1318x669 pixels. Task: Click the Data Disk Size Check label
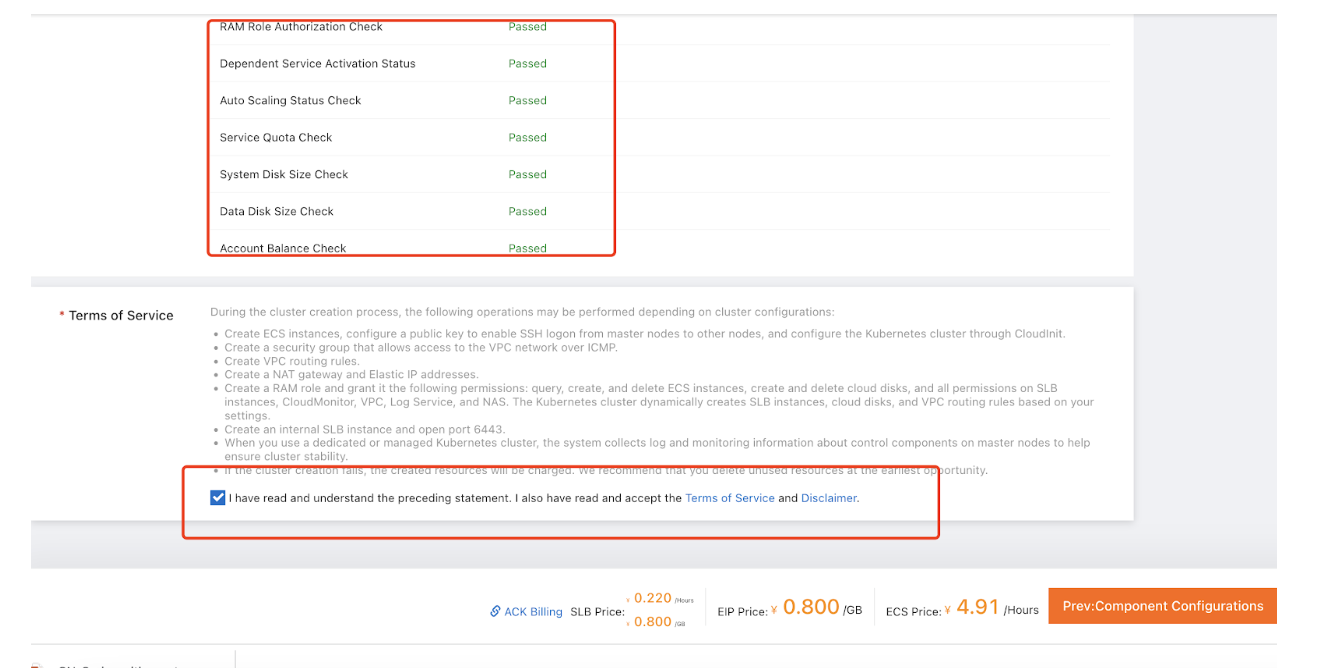[277, 212]
